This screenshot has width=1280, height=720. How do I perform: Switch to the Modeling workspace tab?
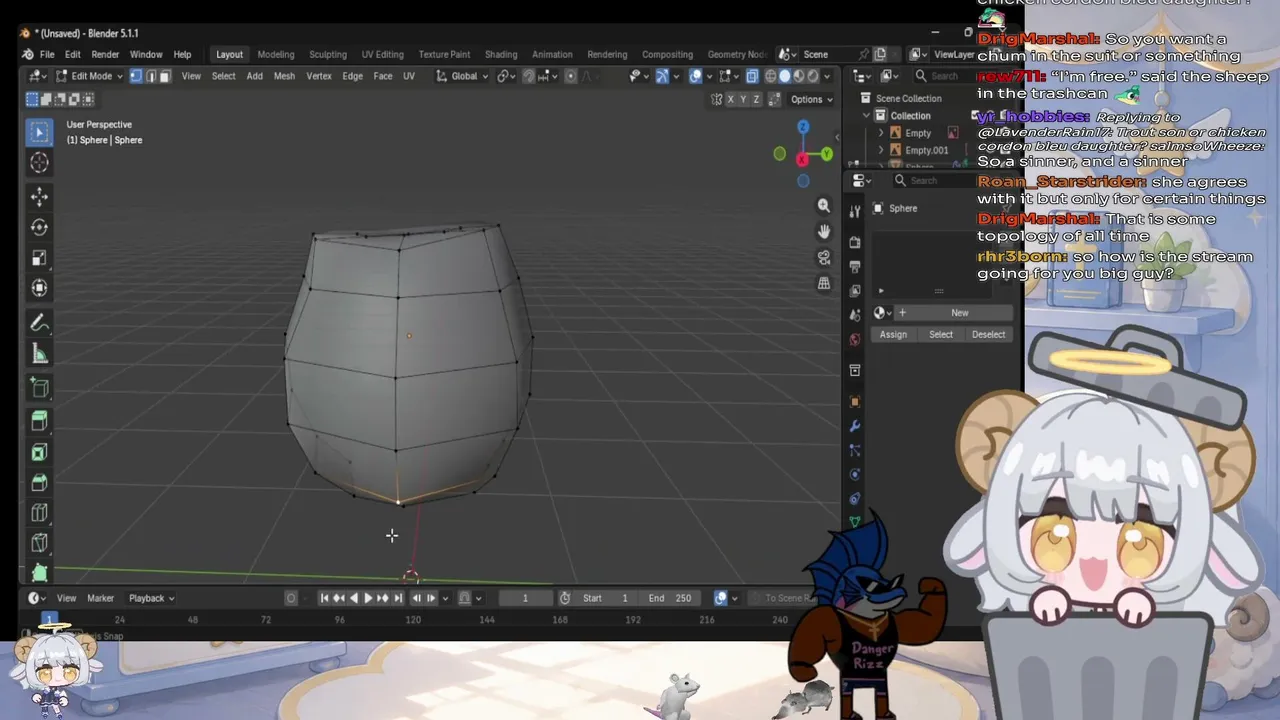276,54
